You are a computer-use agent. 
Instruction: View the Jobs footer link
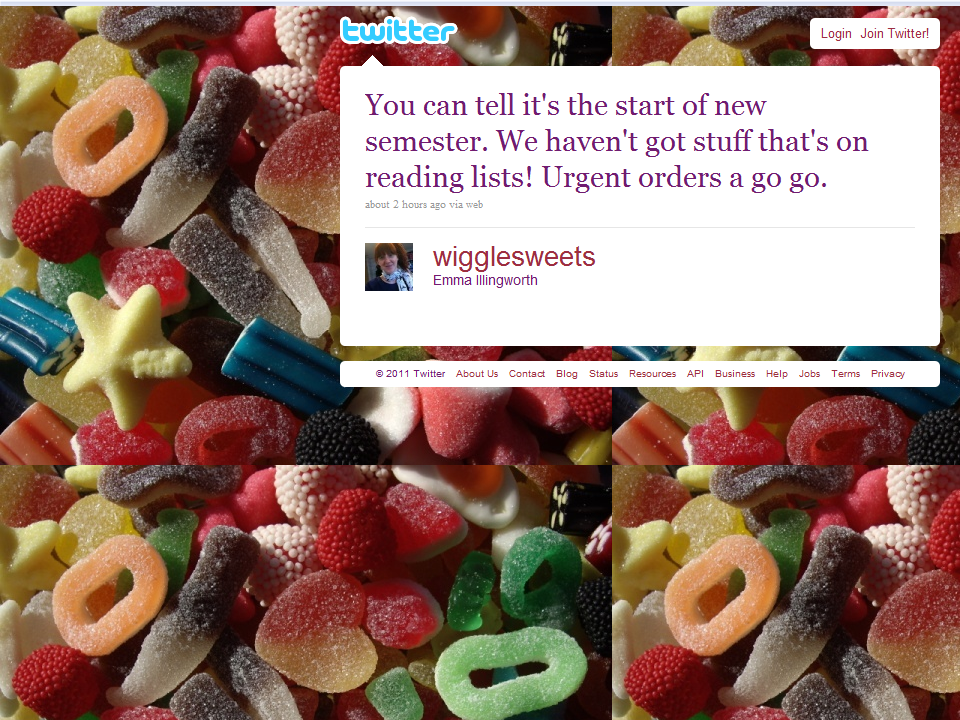(x=809, y=373)
